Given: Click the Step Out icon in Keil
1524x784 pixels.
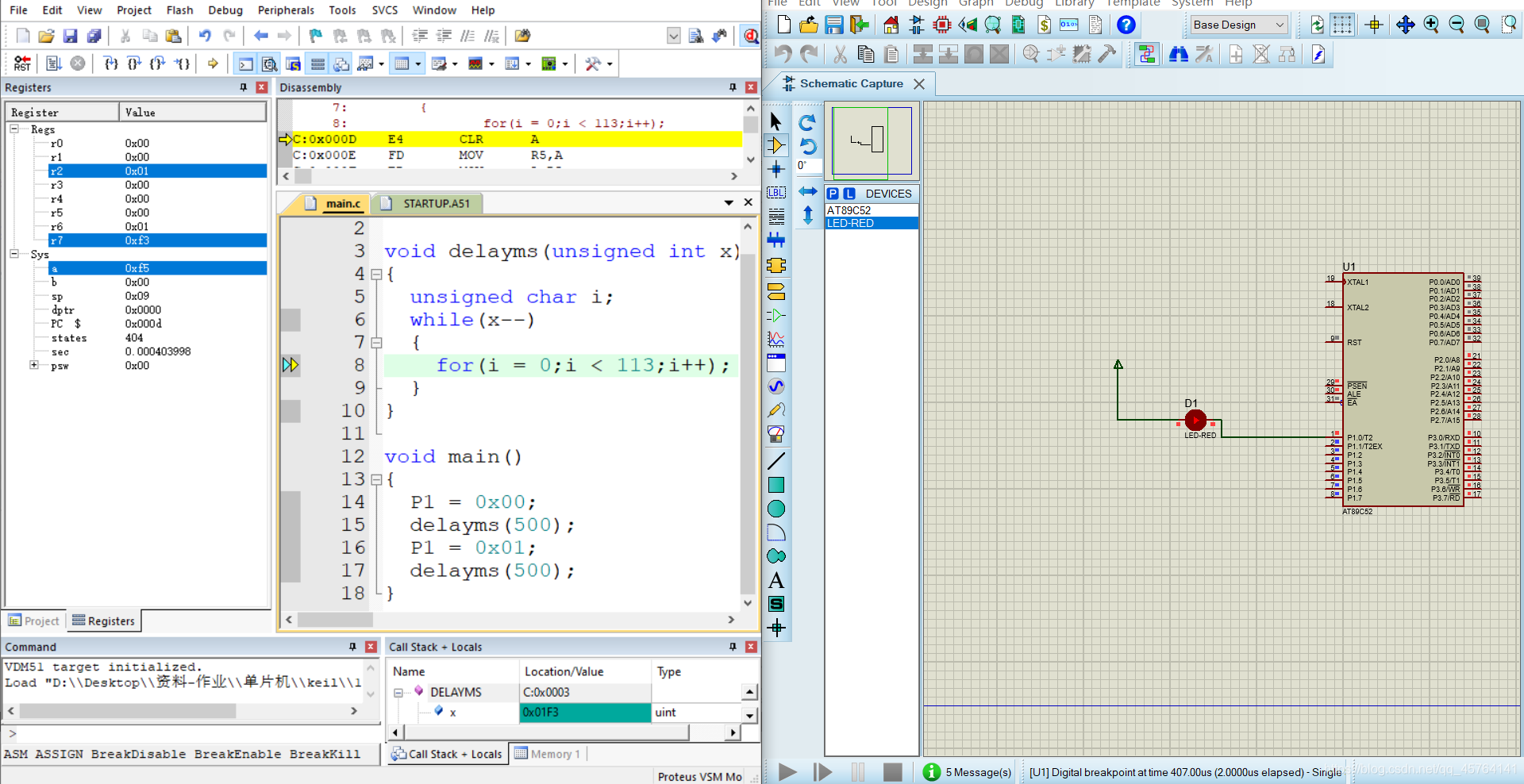Looking at the screenshot, I should (158, 63).
